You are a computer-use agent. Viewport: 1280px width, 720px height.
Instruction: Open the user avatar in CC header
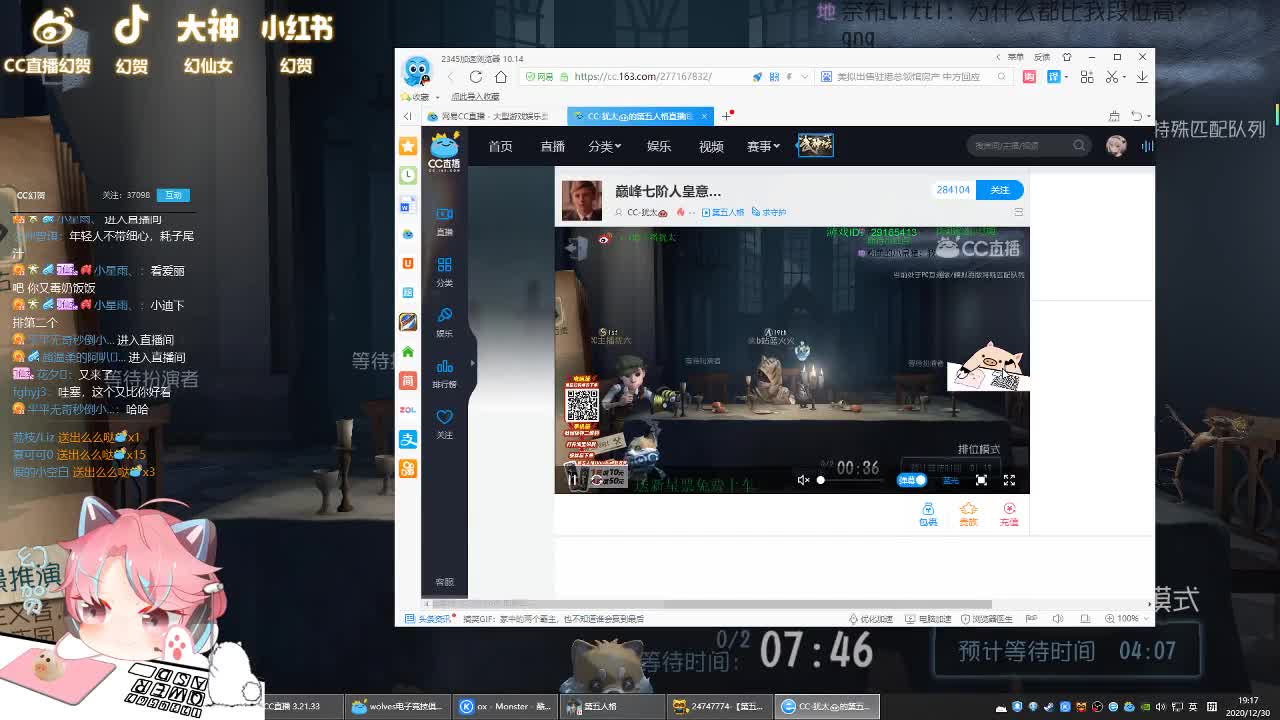[1116, 146]
